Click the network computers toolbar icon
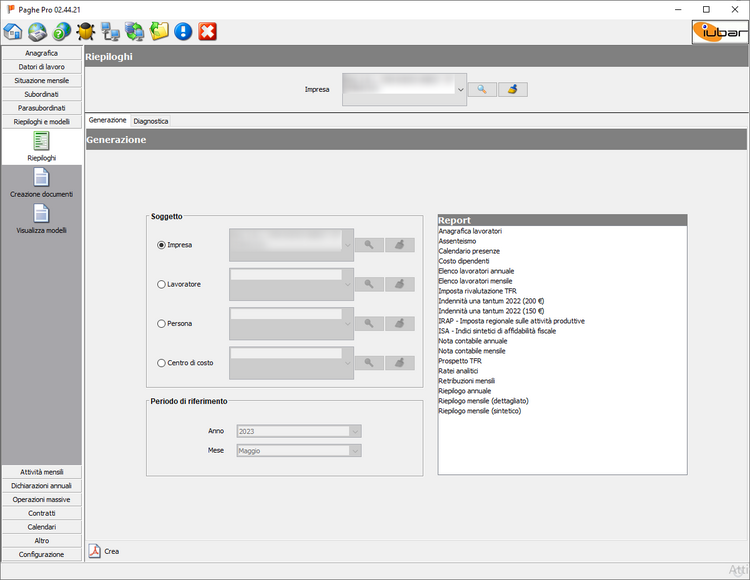Screen dimensions: 750x580 pyautogui.click(x=110, y=32)
